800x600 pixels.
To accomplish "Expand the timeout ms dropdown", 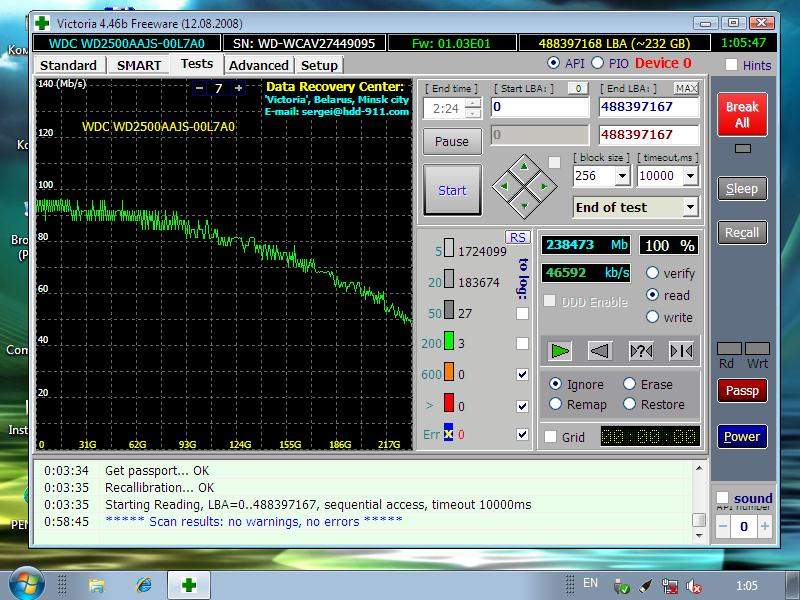I will click(x=689, y=176).
